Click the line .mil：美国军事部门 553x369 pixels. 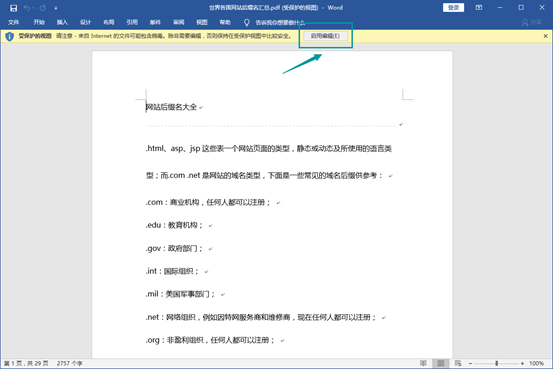[x=180, y=294]
